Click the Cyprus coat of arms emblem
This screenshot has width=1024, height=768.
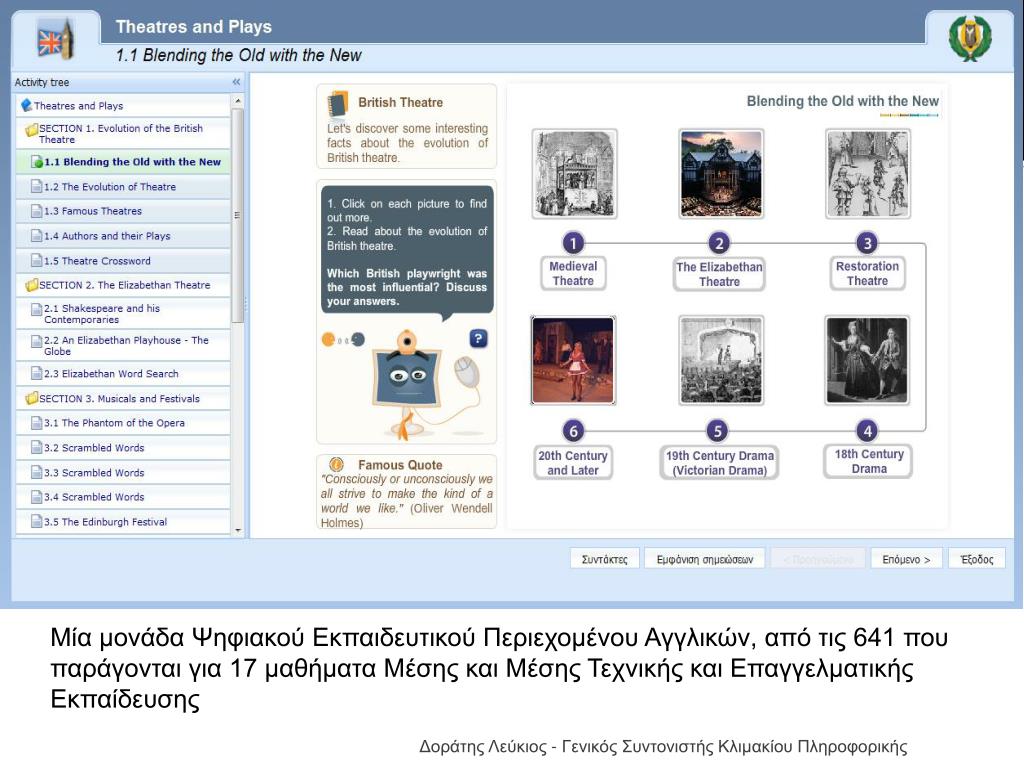pyautogui.click(x=970, y=39)
